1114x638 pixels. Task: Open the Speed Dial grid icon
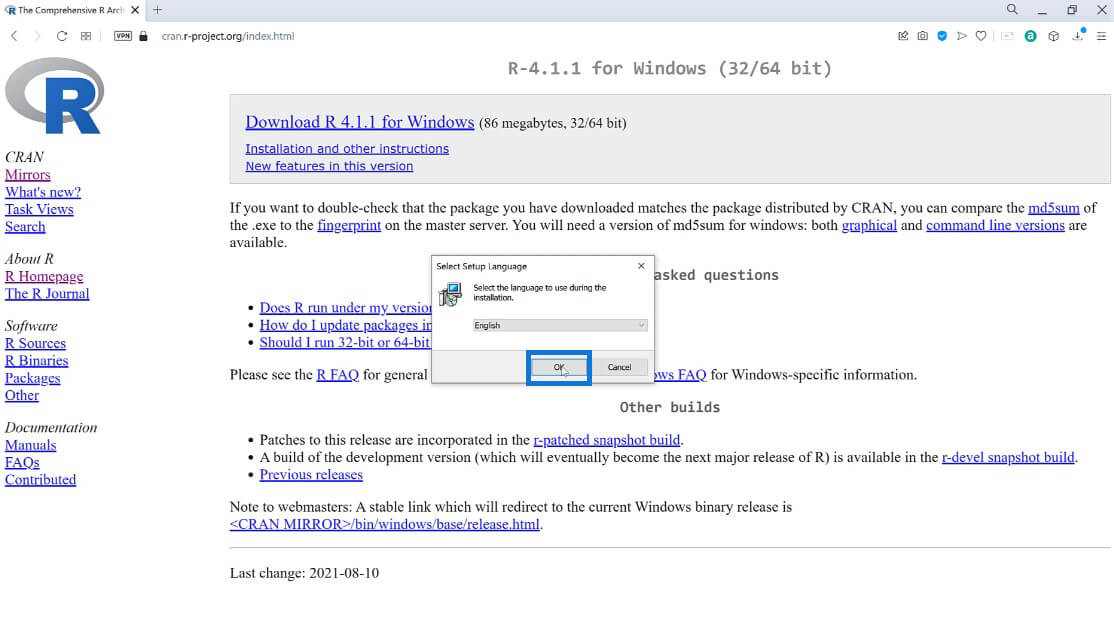86,36
